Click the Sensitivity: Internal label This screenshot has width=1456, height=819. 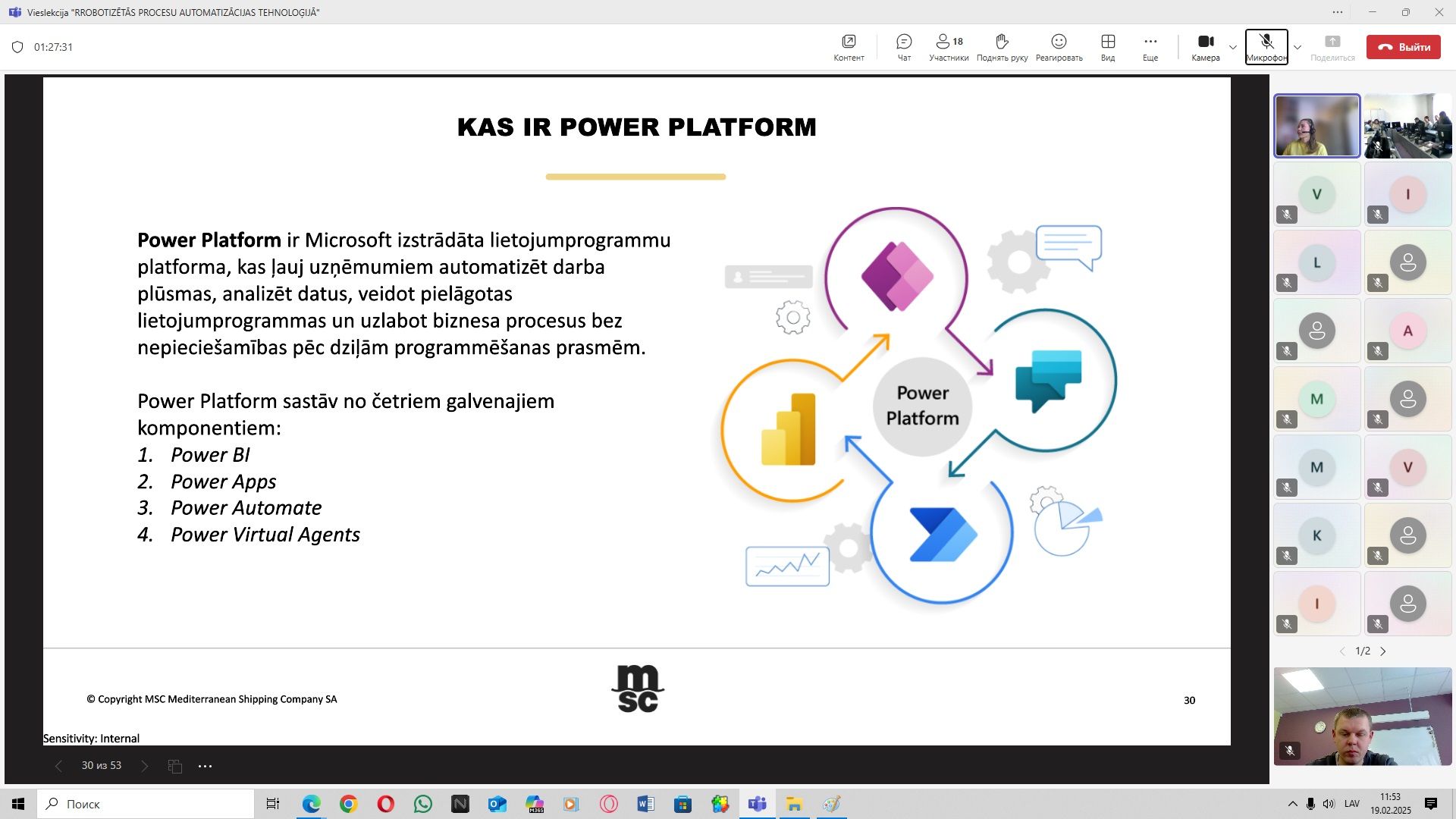tap(91, 739)
